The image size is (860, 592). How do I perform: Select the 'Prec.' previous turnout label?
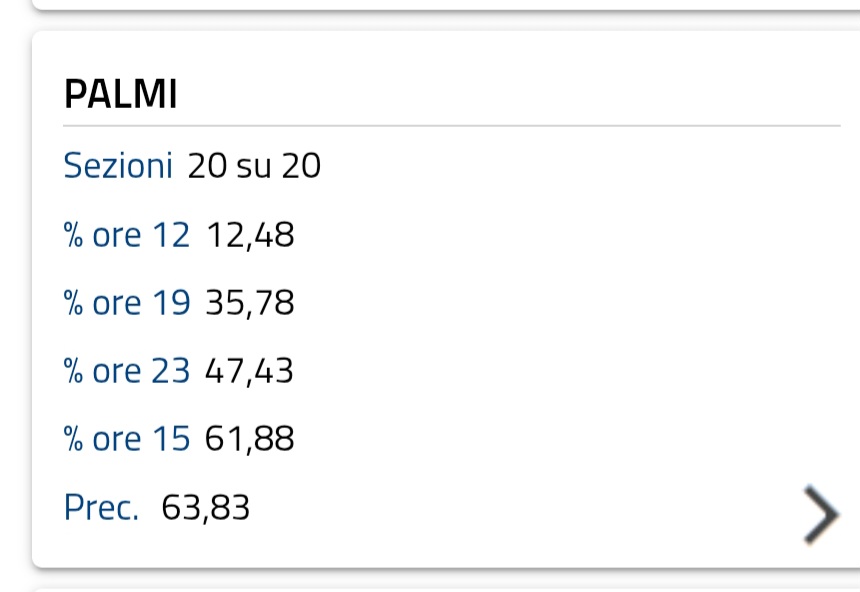click(101, 507)
